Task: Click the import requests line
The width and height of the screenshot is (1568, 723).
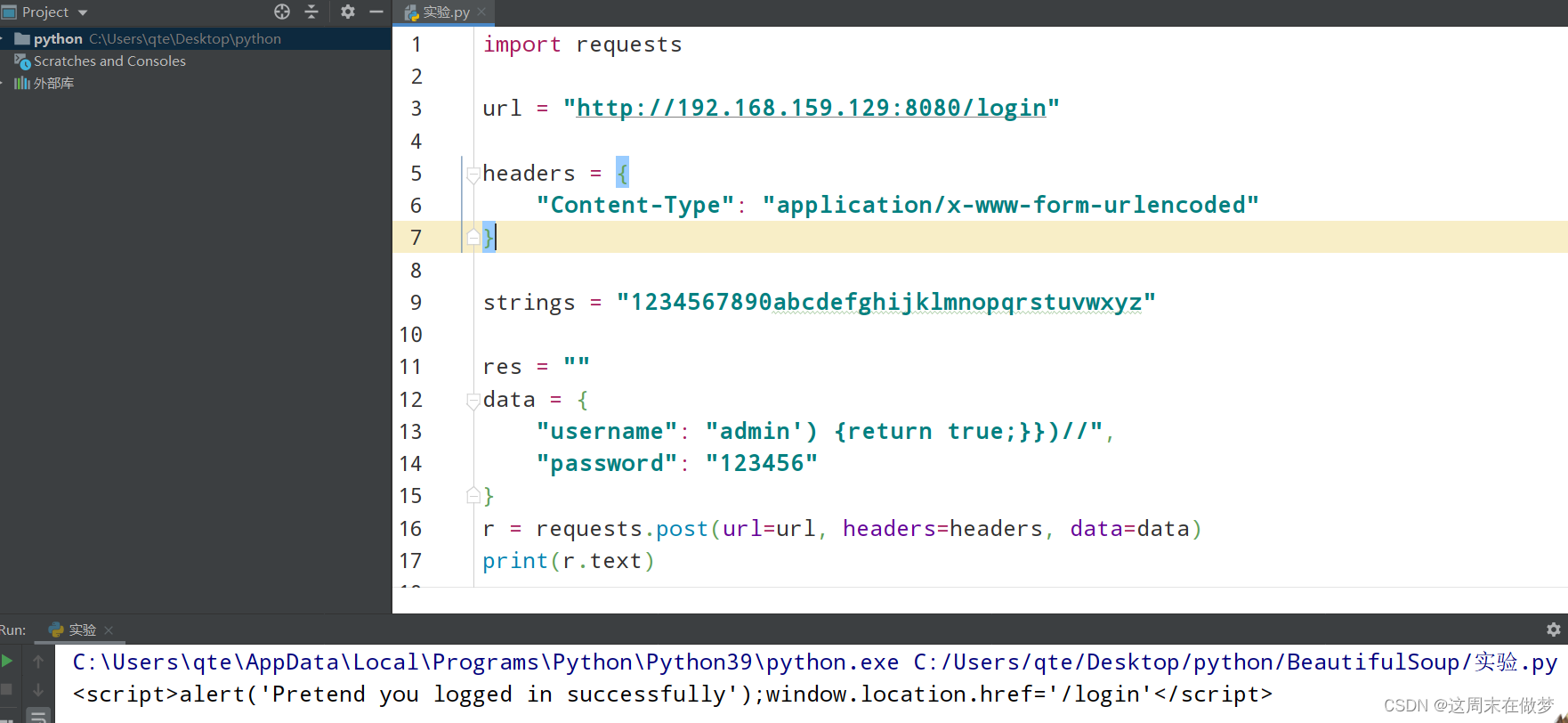Action: tap(582, 45)
